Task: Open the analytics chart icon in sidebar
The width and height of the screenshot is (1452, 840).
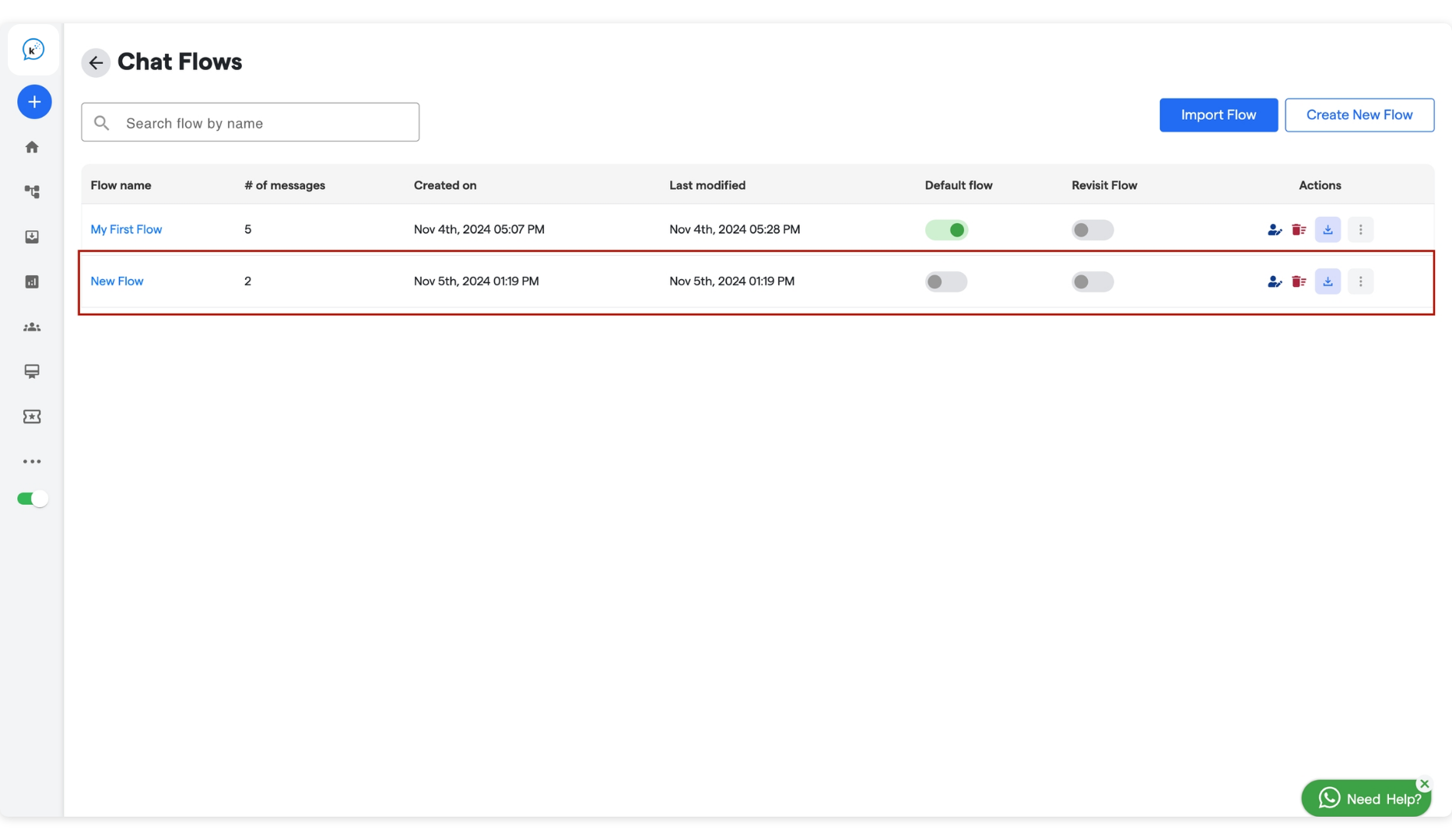Action: pos(32,282)
